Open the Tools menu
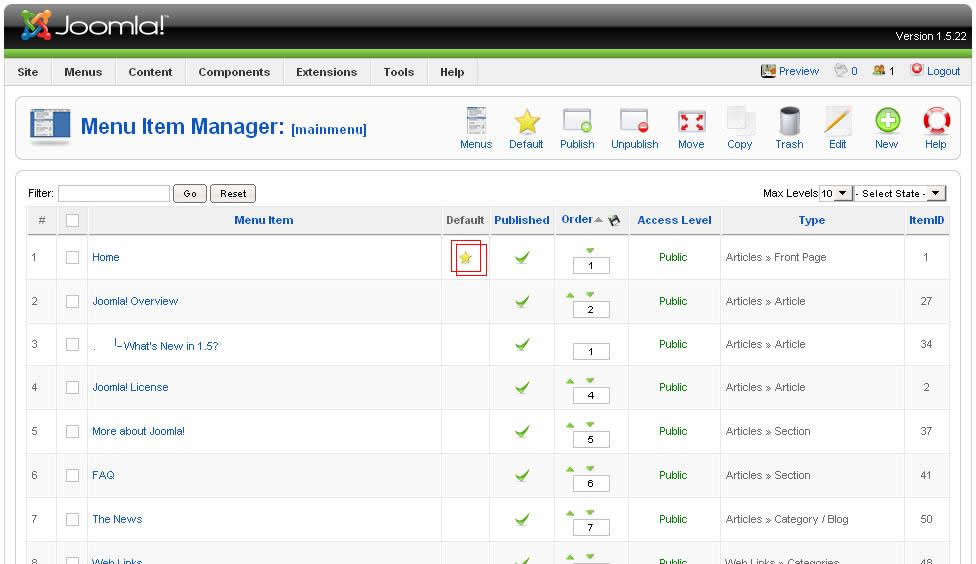Image resolution: width=976 pixels, height=564 pixels. click(x=398, y=72)
